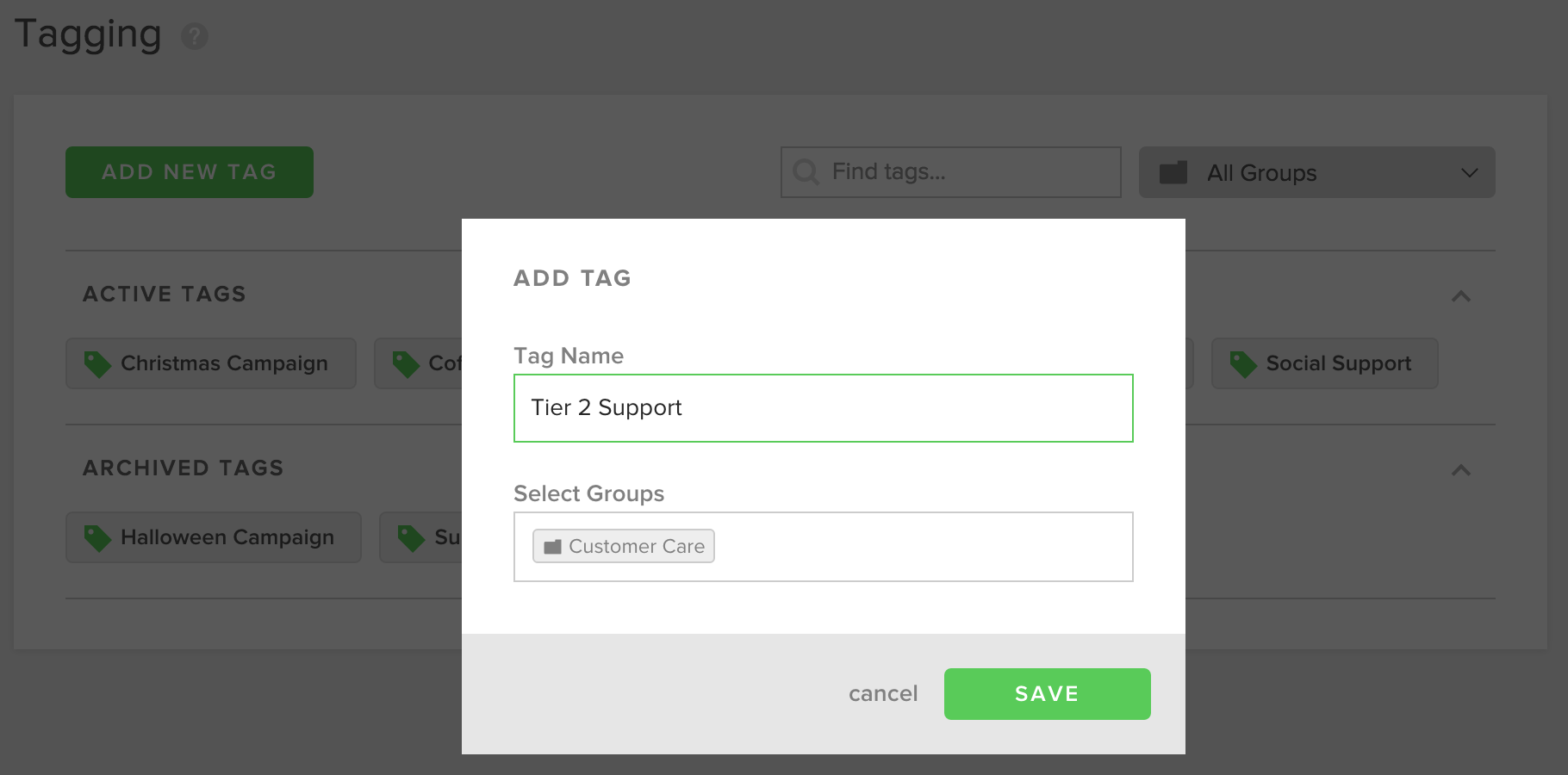Click the green tag icon on Social Support
Image resolution: width=1568 pixels, height=775 pixels.
point(1243,364)
